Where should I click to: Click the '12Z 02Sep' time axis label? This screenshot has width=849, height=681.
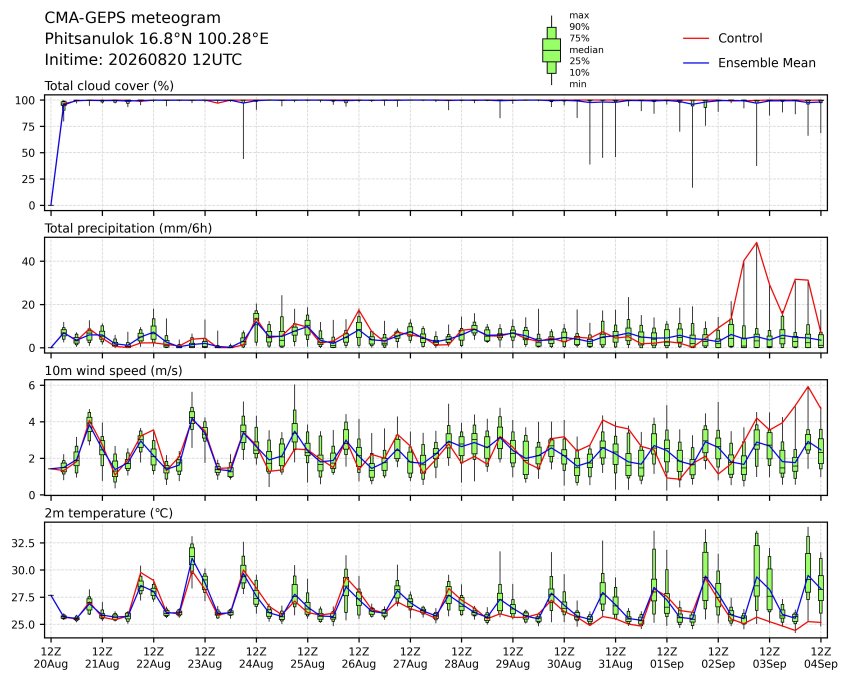coord(719,658)
